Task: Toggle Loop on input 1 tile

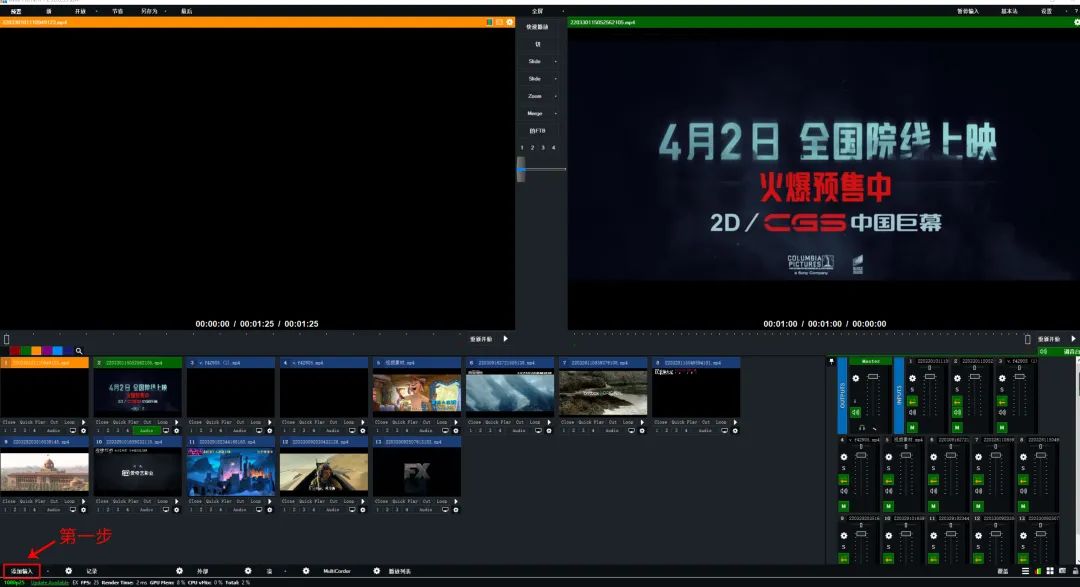Action: pyautogui.click(x=70, y=422)
